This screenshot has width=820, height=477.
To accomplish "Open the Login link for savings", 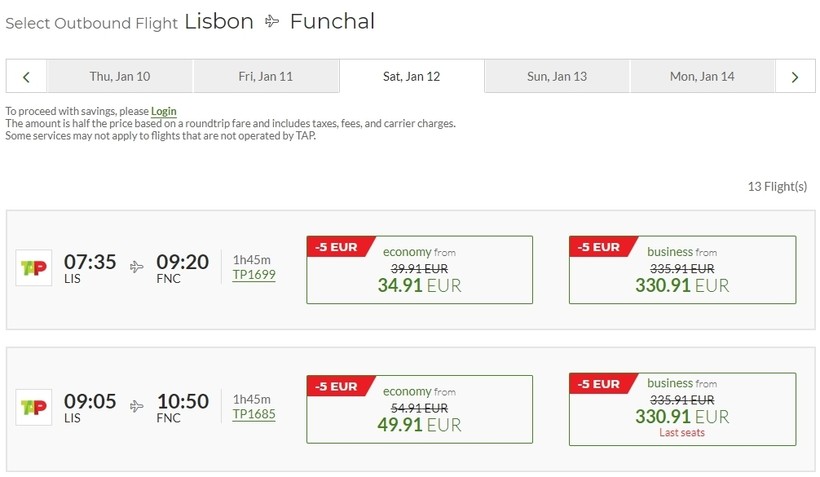I will pyautogui.click(x=164, y=111).
